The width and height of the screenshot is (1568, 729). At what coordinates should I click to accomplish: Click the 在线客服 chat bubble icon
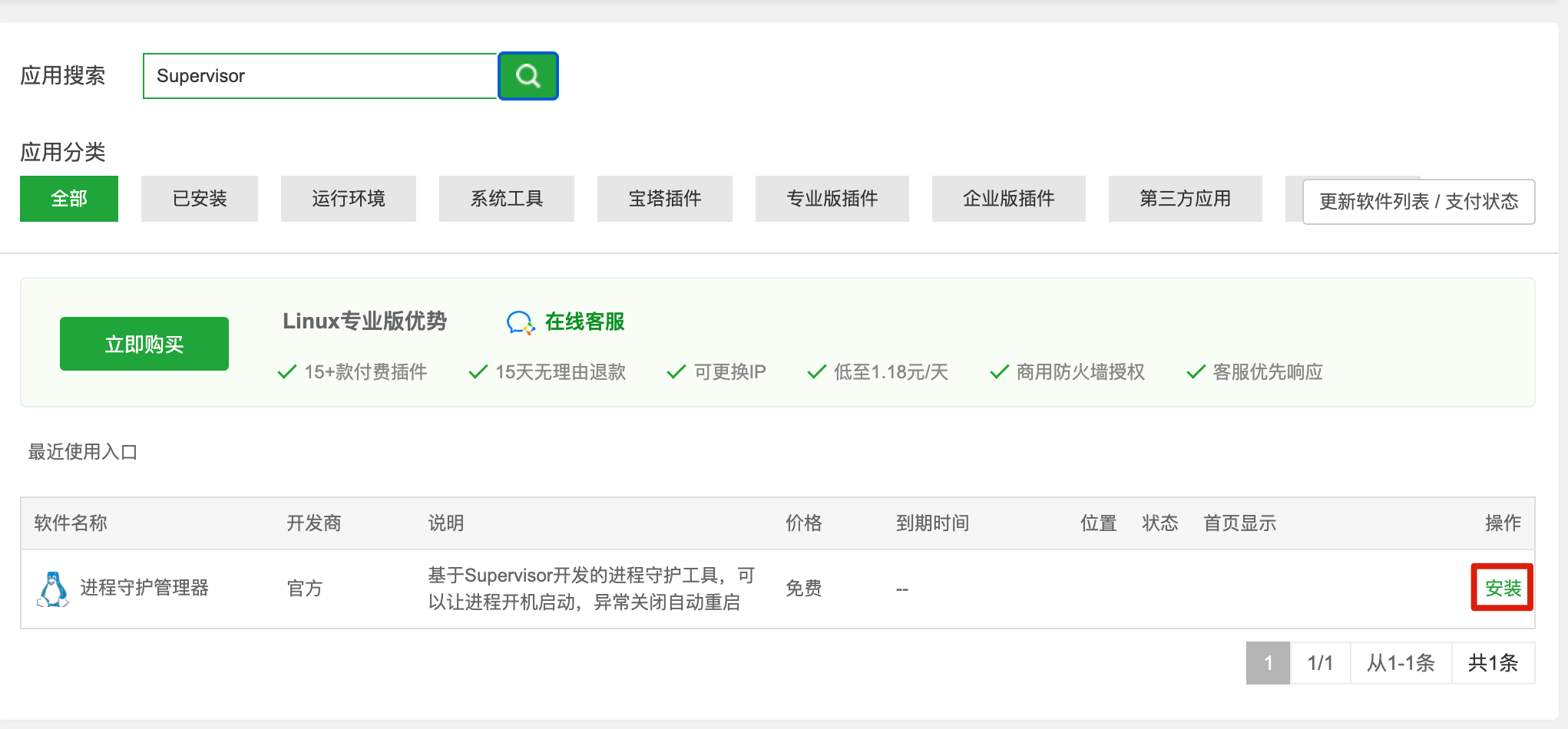pos(520,322)
